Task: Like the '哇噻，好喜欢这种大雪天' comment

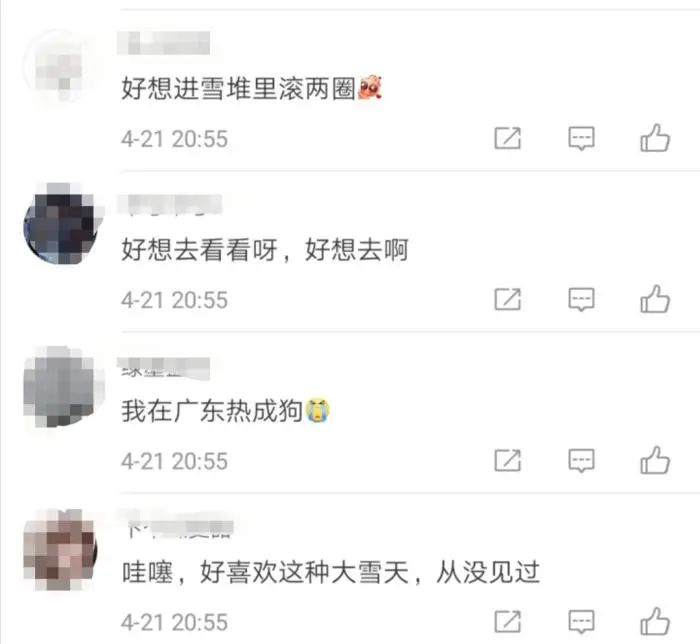Action: pyautogui.click(x=655, y=621)
